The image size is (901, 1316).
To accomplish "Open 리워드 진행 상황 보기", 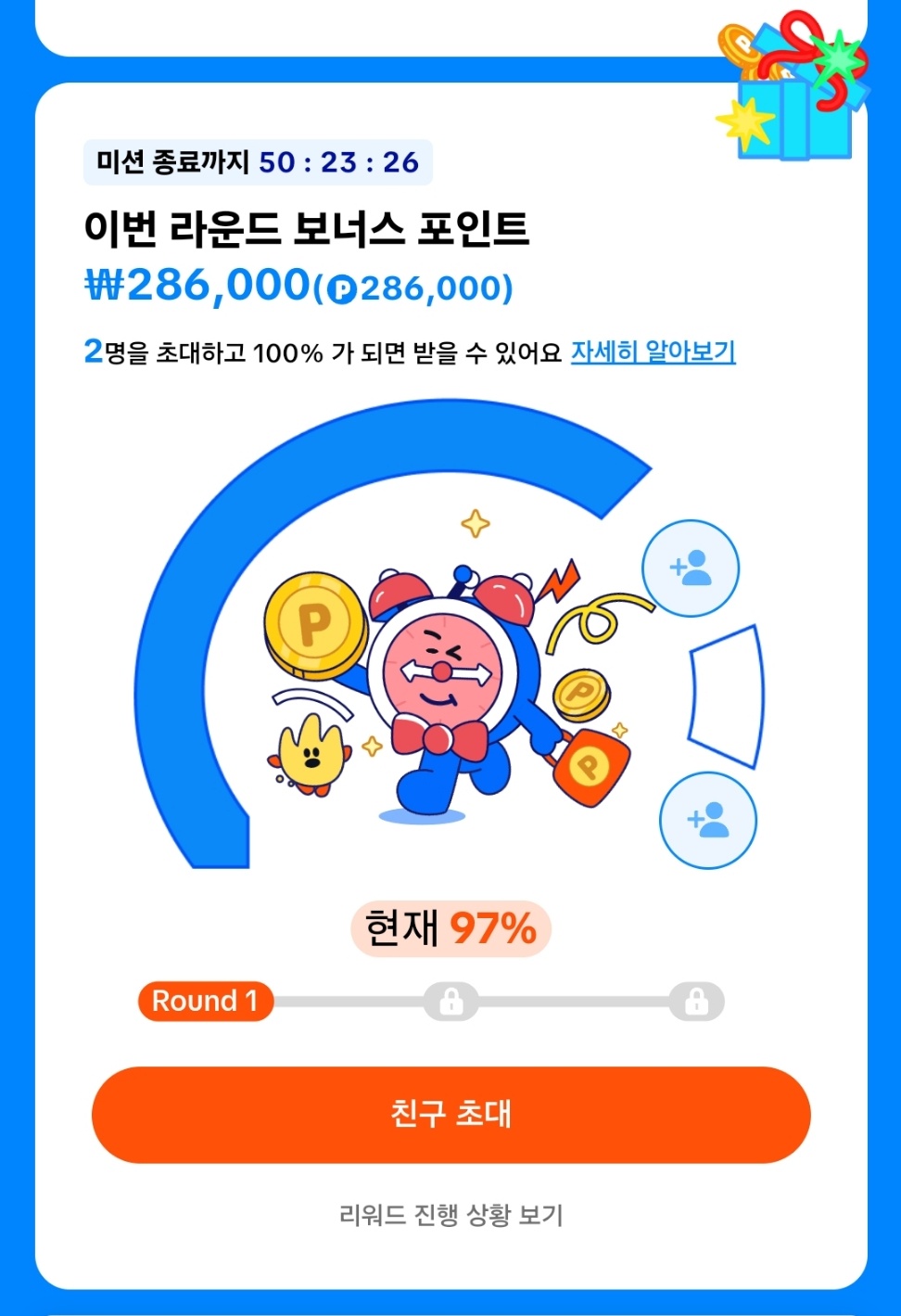I will 451,1215.
